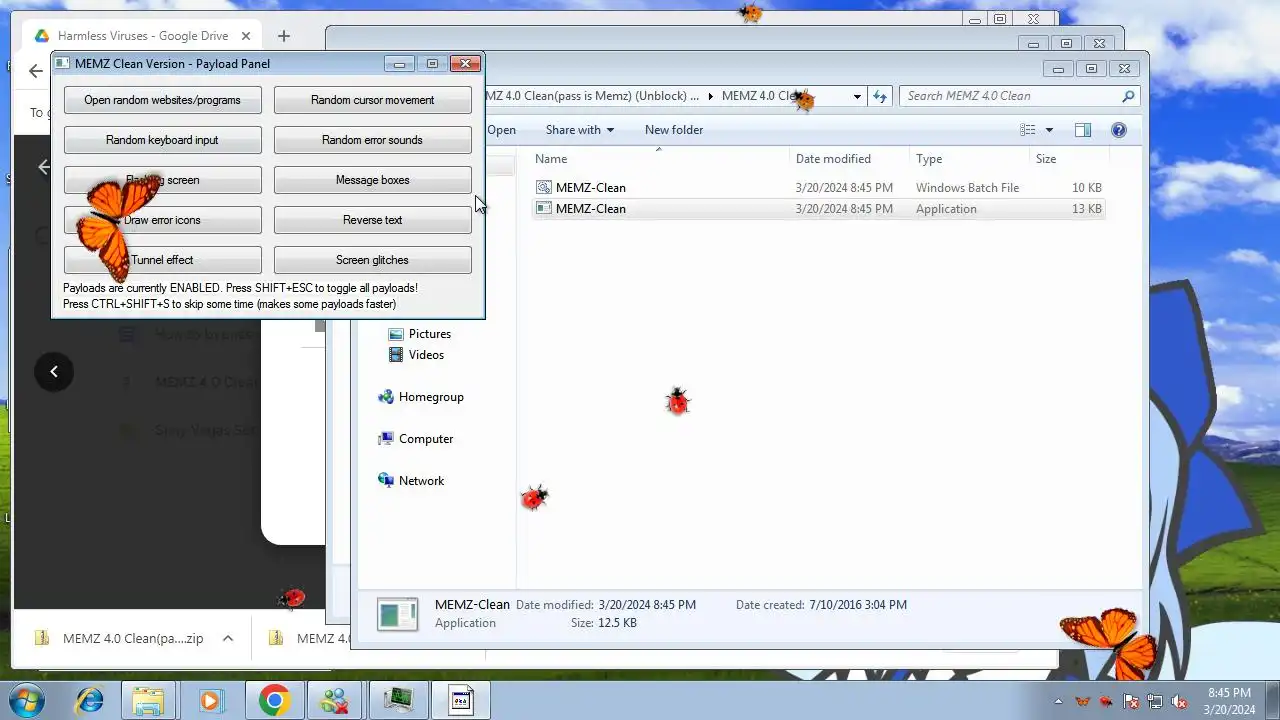Image resolution: width=1280 pixels, height=720 pixels.
Task: Create a New folder from toolbar
Action: tap(674, 130)
